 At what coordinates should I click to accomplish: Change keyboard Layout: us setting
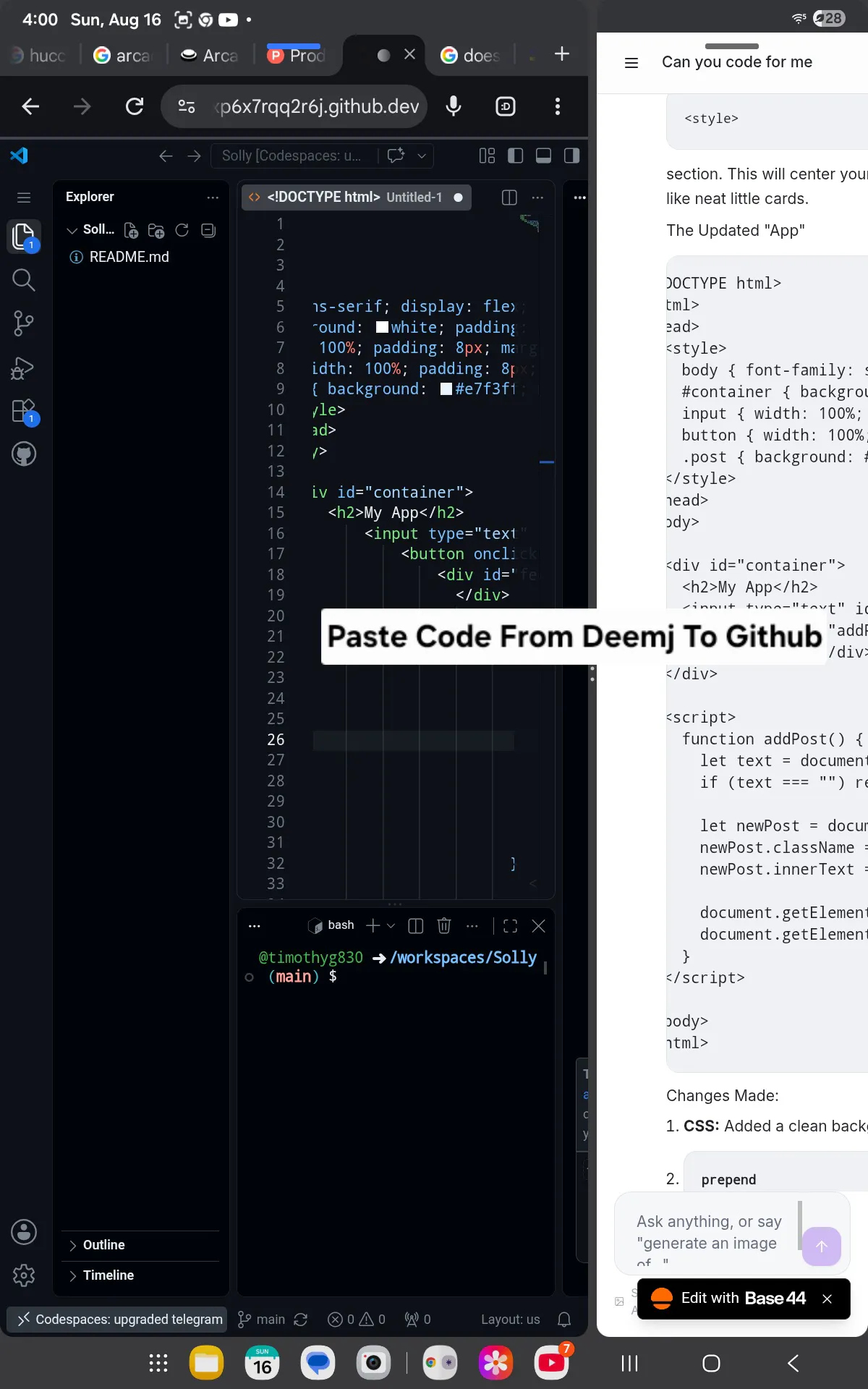click(x=511, y=1319)
